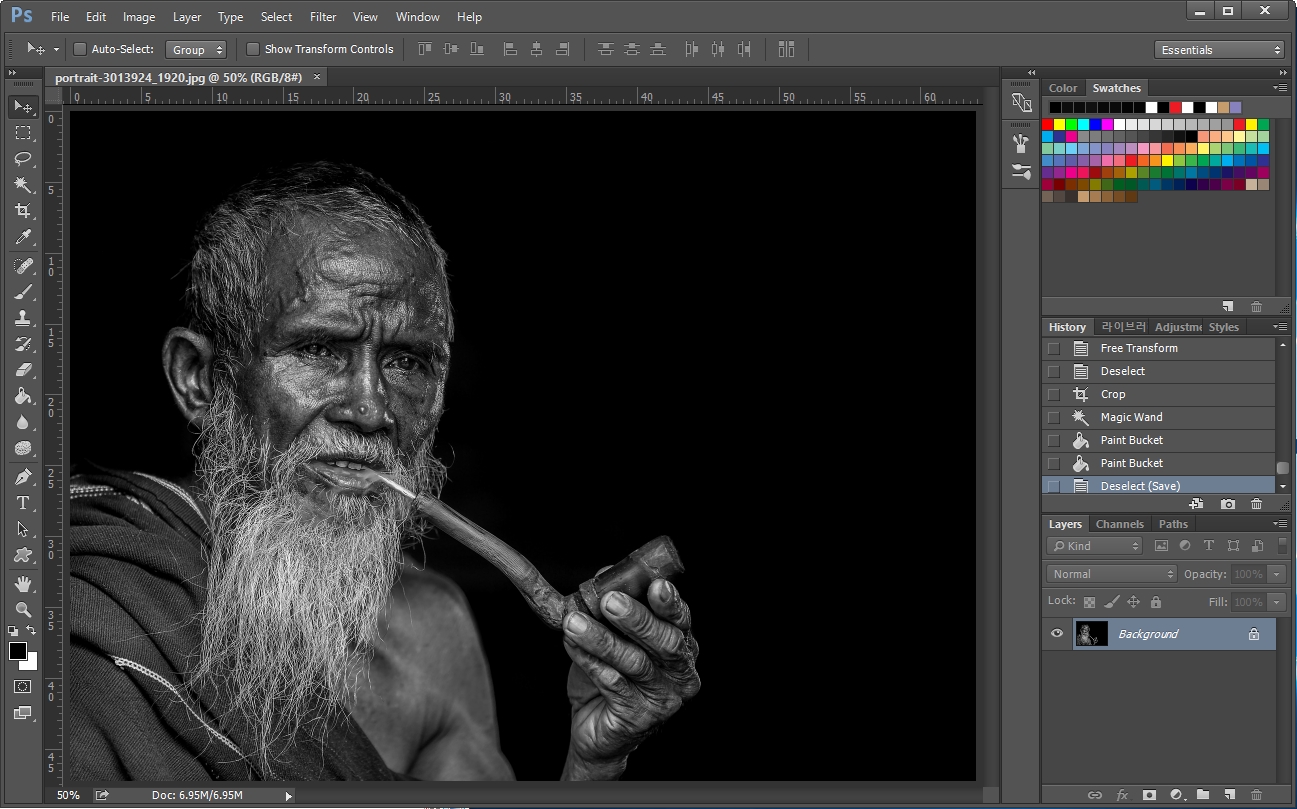The height and width of the screenshot is (809, 1297).
Task: Click the delete layer trash icon
Action: click(x=1256, y=795)
